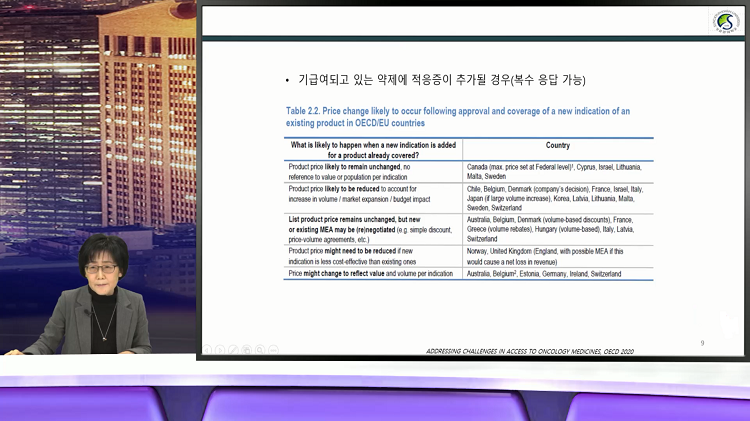The width and height of the screenshot is (750, 421).
Task: Click the slide number 9
Action: 702,342
